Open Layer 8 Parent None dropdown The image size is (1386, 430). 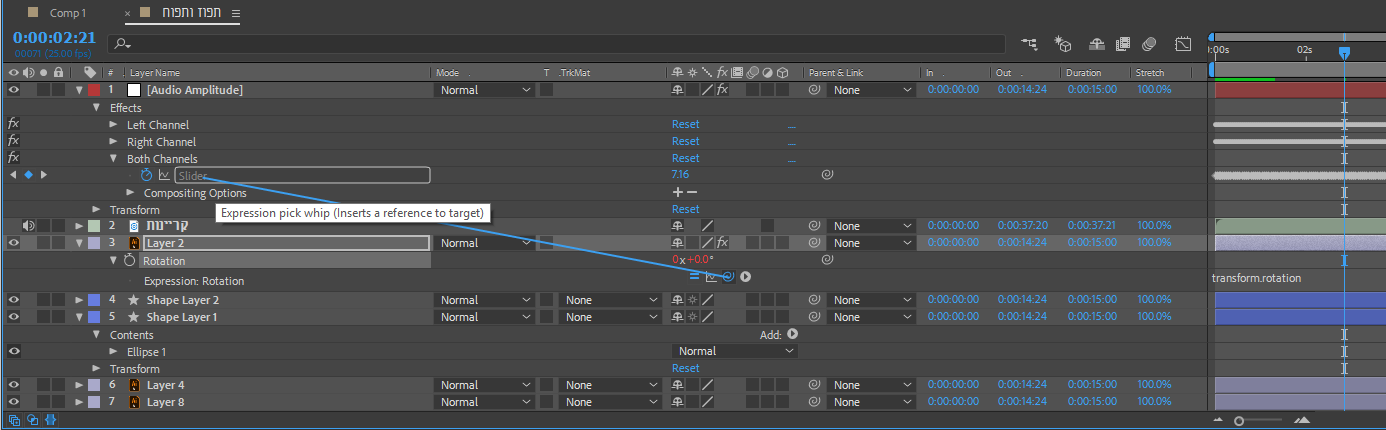click(871, 402)
